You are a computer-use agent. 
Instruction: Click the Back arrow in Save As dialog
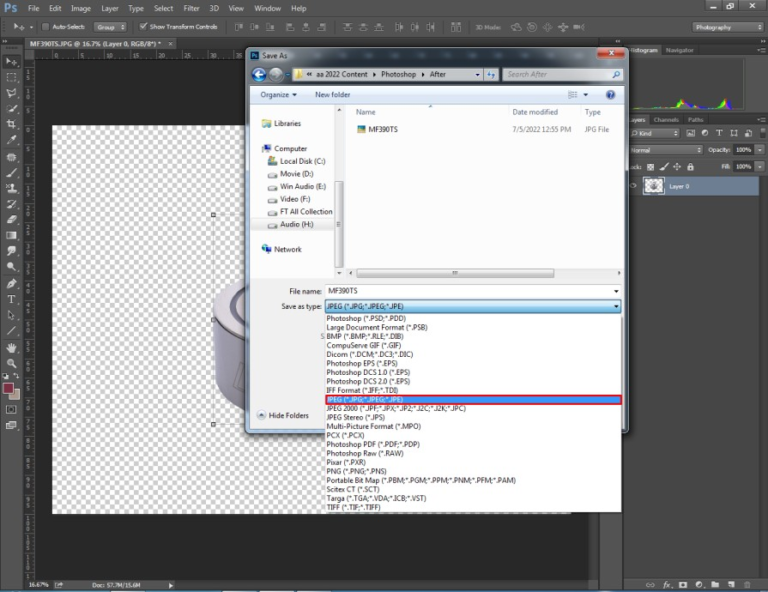tap(259, 74)
